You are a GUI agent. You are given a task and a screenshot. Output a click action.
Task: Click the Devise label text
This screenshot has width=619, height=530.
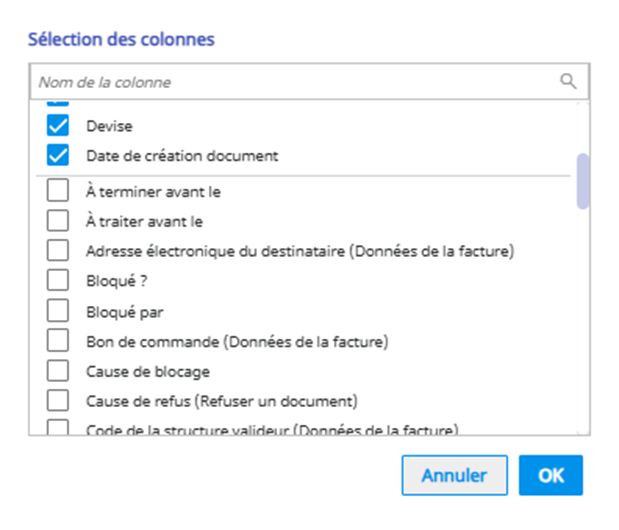(x=109, y=127)
